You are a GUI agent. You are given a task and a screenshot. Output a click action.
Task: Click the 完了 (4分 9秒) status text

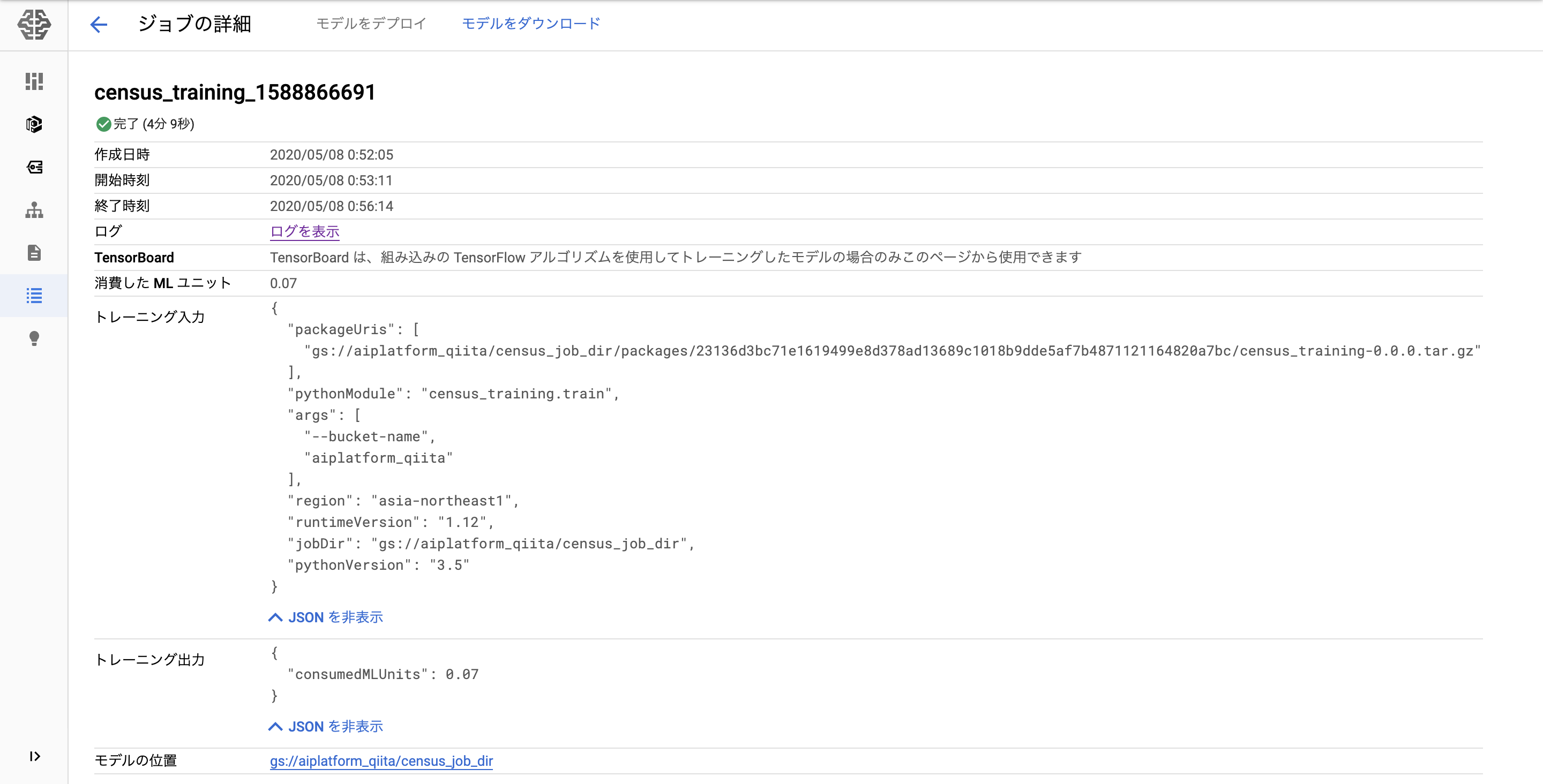(x=154, y=124)
